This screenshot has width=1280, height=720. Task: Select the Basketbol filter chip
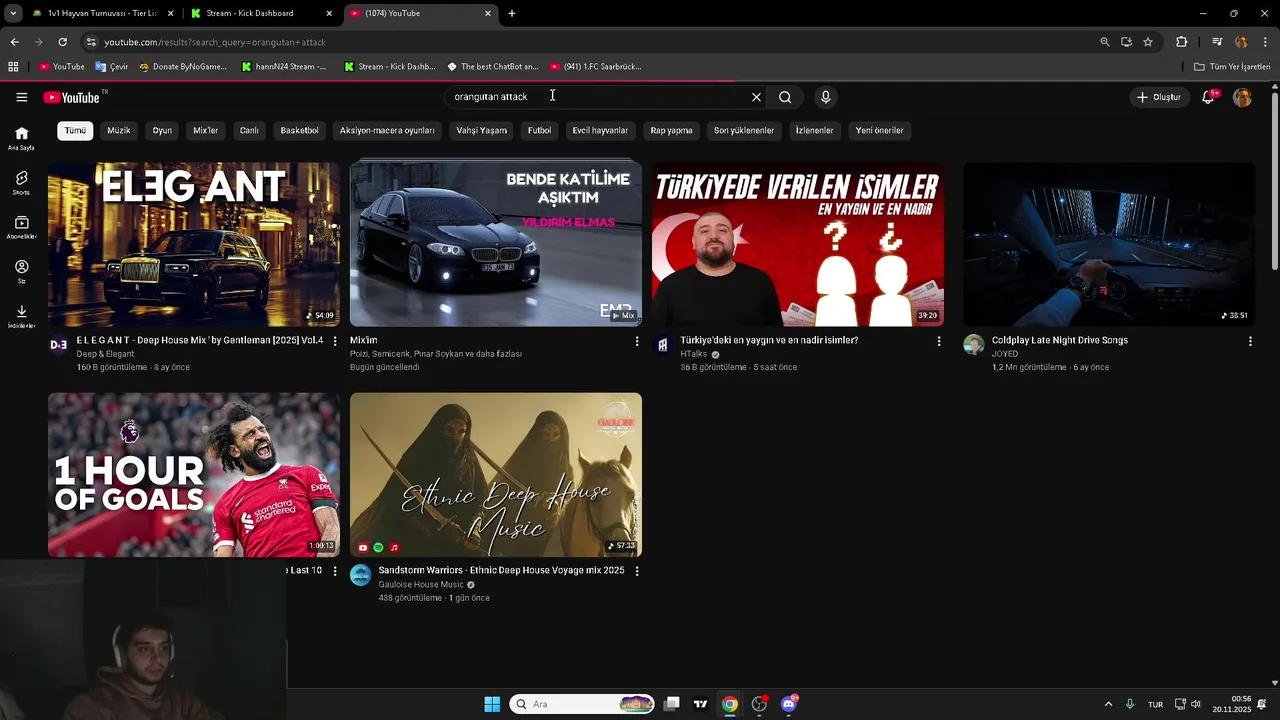click(299, 130)
